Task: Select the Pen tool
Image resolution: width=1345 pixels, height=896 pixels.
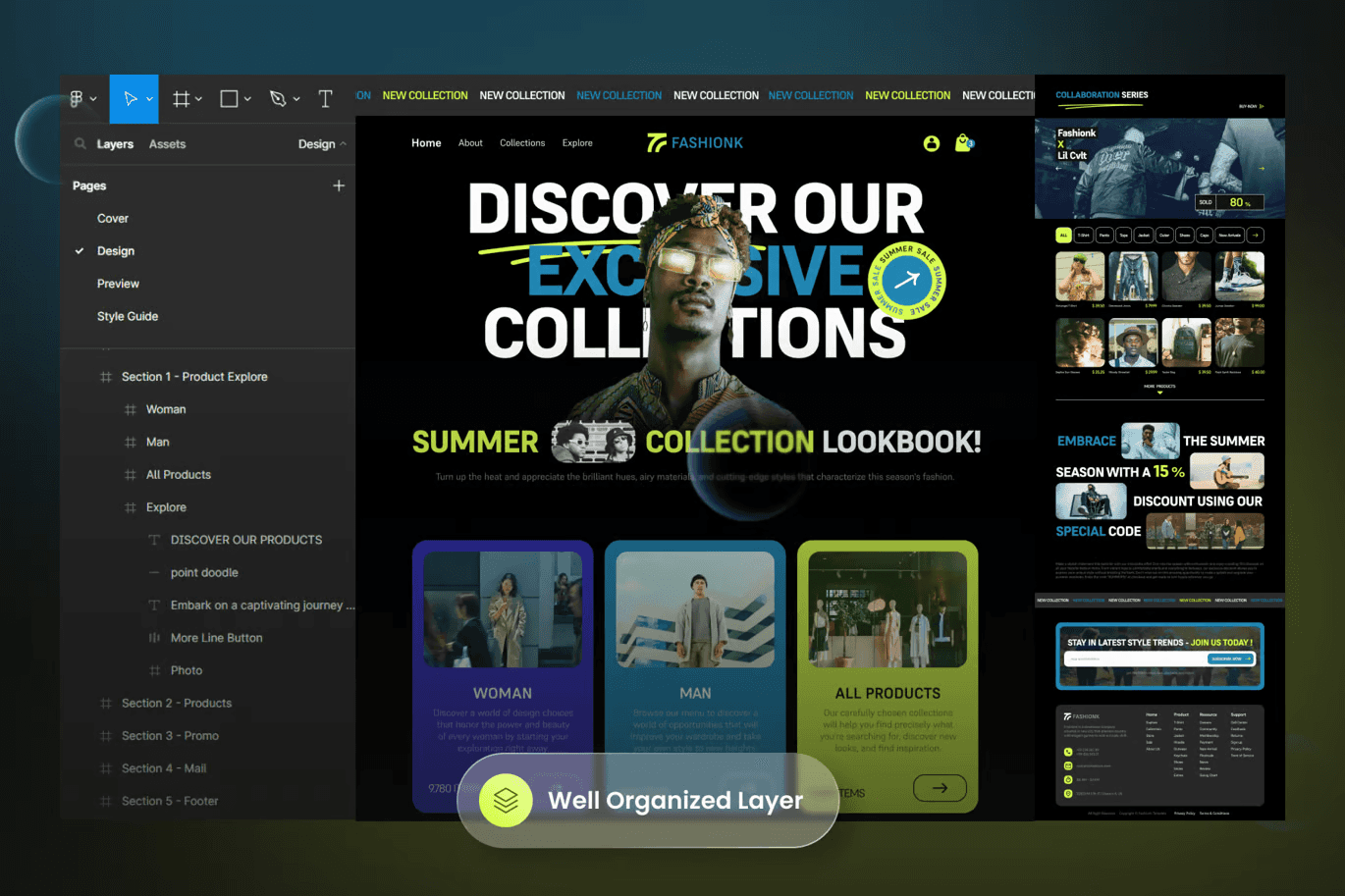Action: (x=278, y=99)
